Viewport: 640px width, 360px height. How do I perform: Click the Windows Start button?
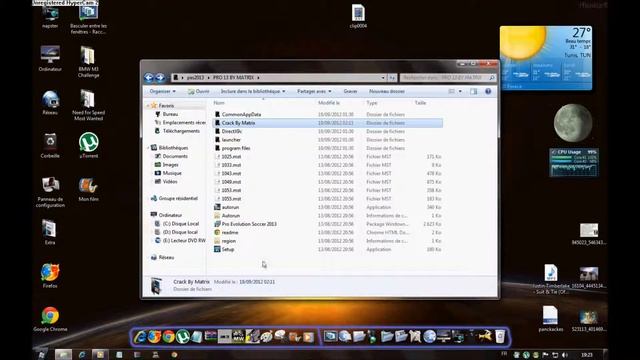click(41, 354)
